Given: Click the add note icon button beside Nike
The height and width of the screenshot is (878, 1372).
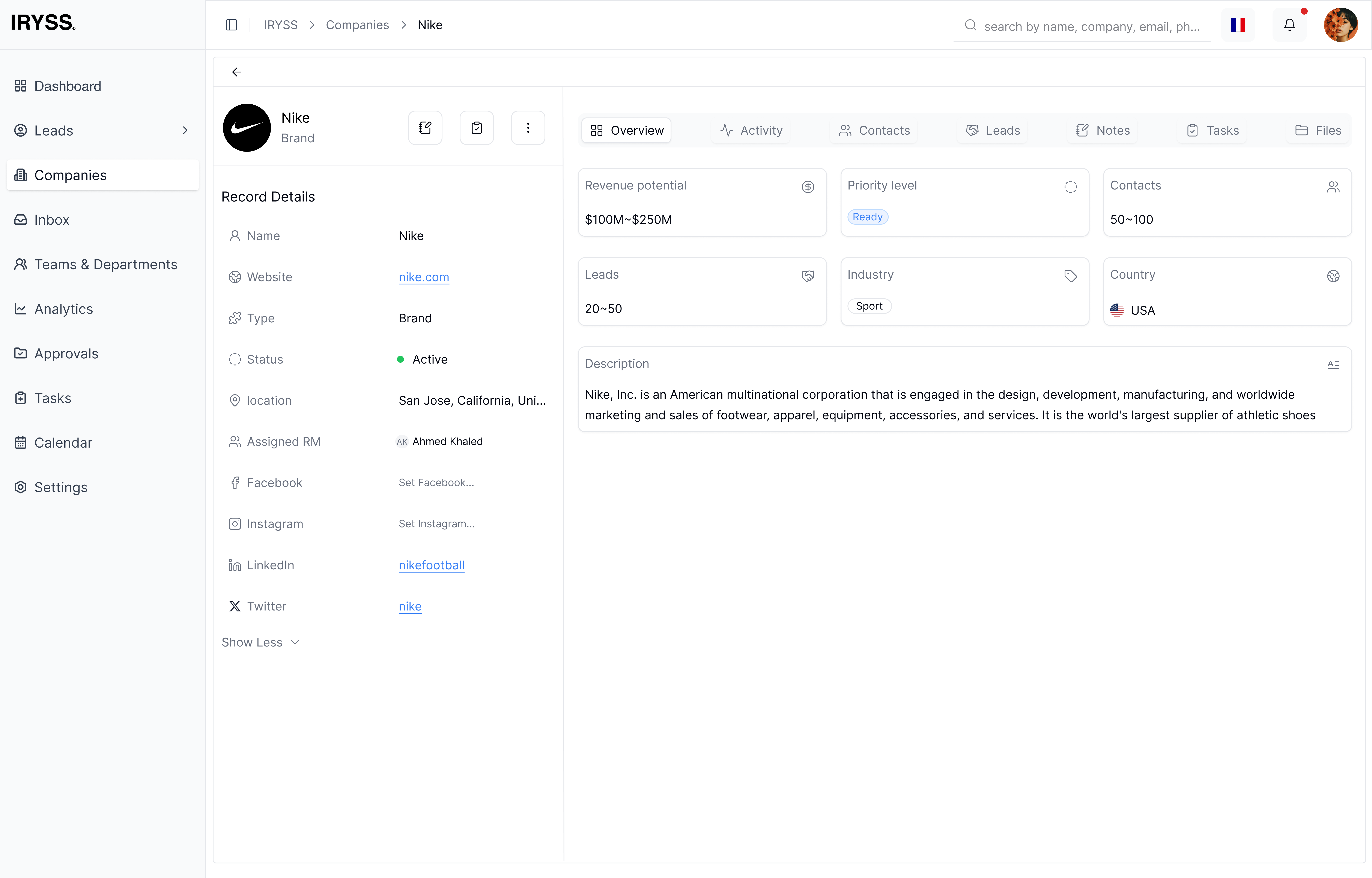Looking at the screenshot, I should (x=425, y=128).
